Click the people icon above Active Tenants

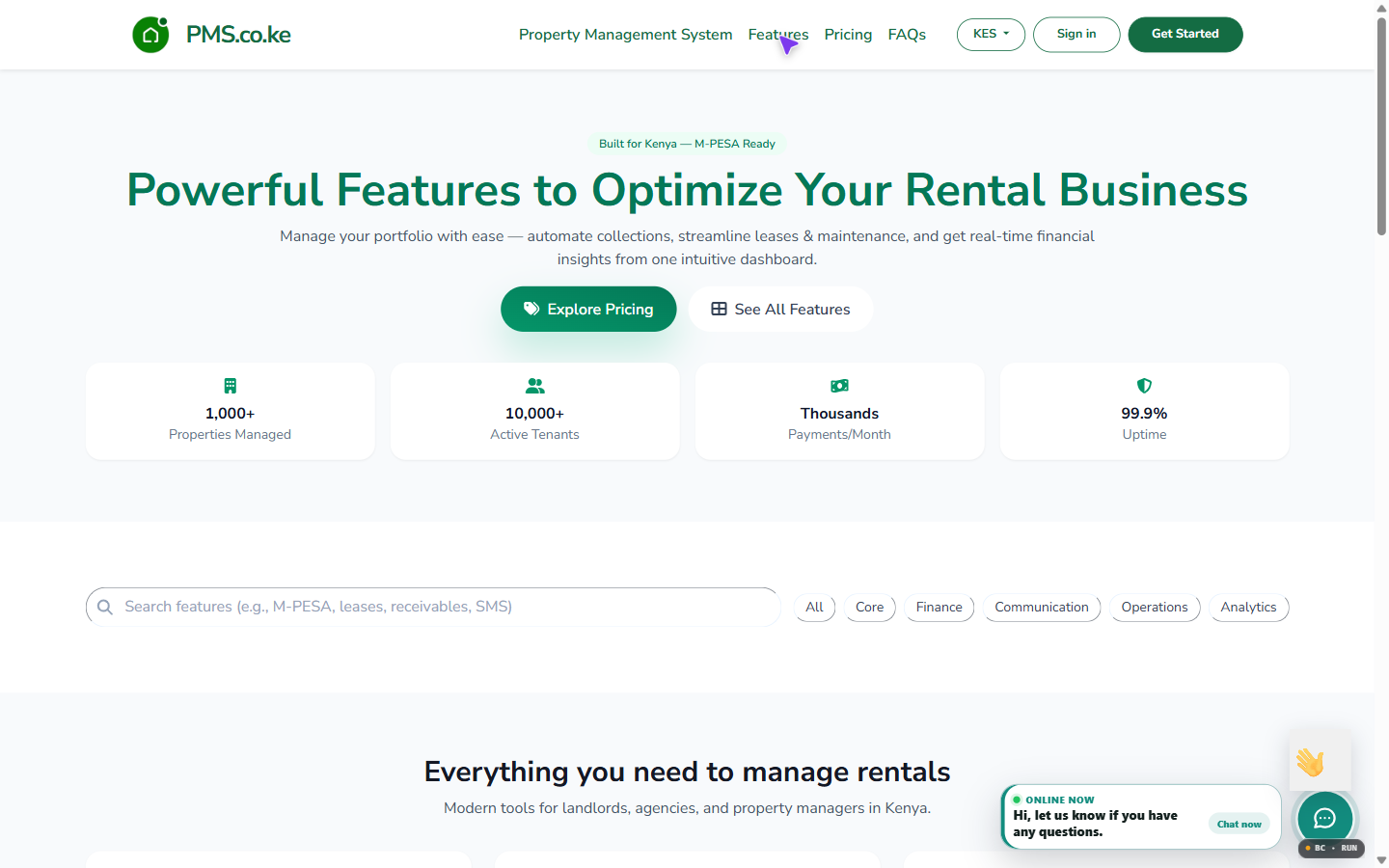534,386
